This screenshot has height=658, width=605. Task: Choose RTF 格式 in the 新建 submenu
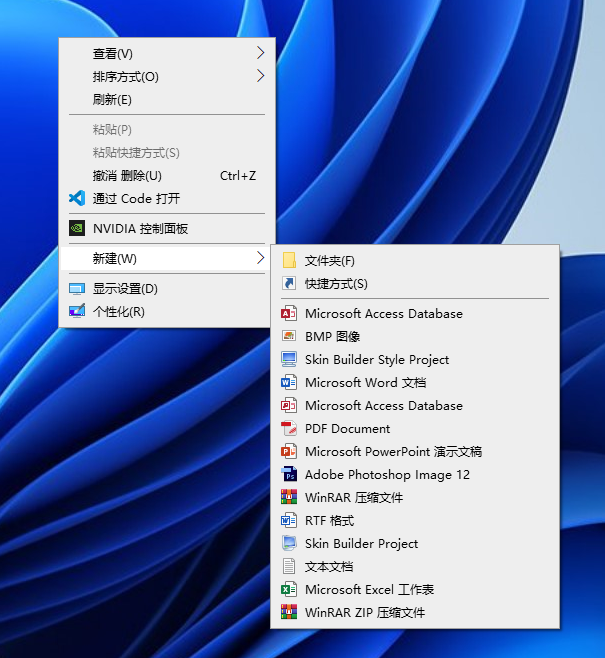[x=329, y=520]
